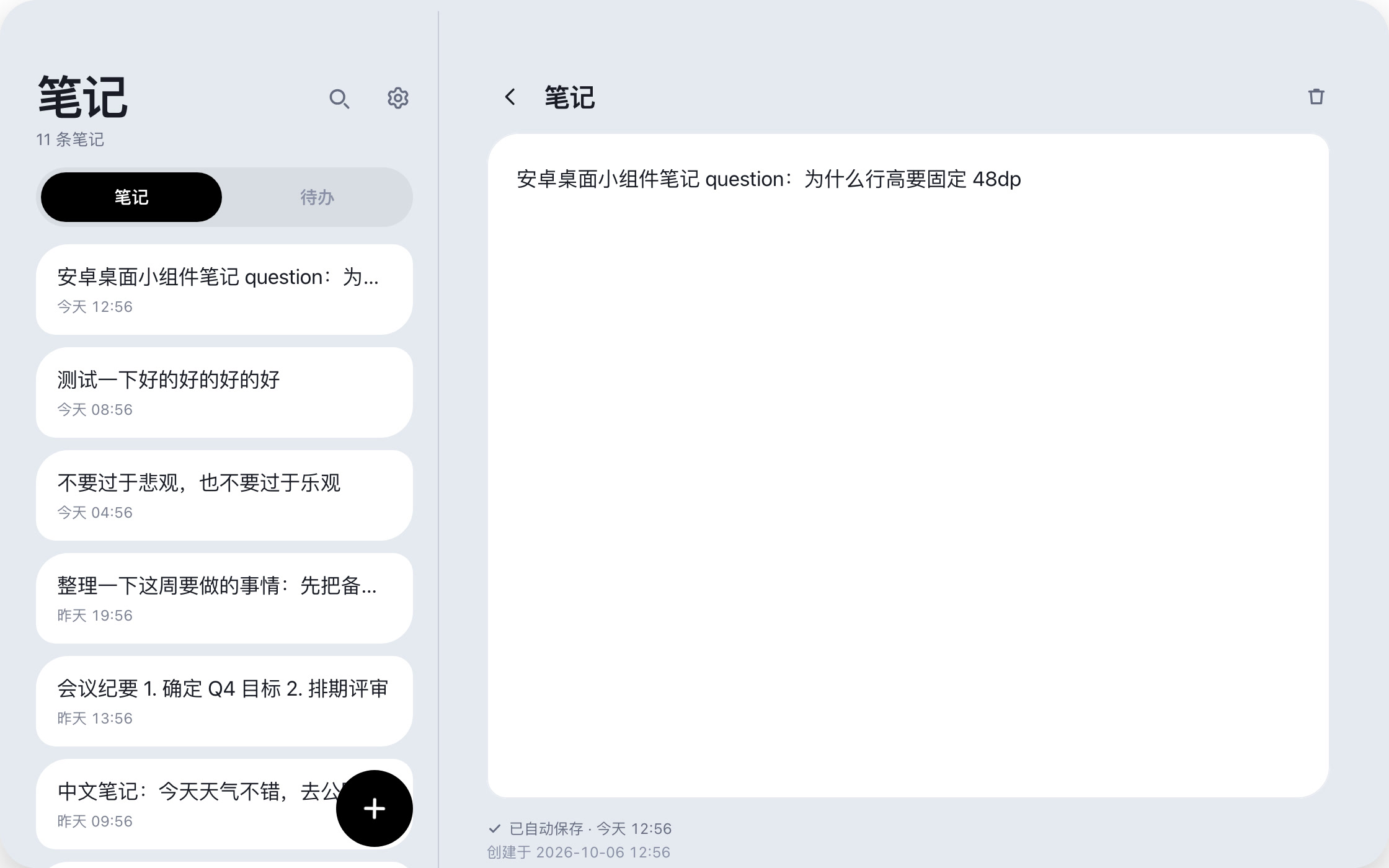The height and width of the screenshot is (868, 1389).
Task: Click the 11 条笔记 count label
Action: pyautogui.click(x=70, y=139)
